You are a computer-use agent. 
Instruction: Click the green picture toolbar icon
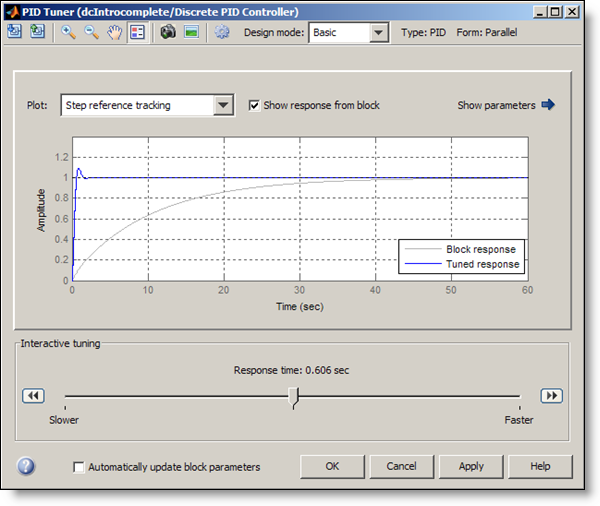coord(191,32)
